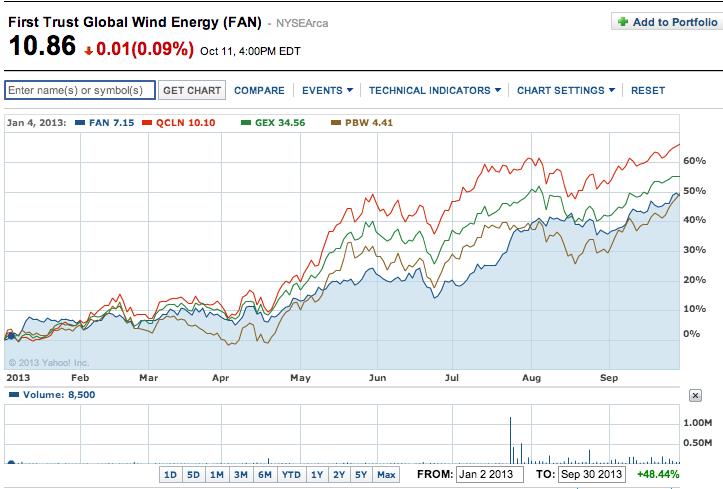
Task: Click the Add to Portfolio button
Action: pyautogui.click(x=667, y=22)
